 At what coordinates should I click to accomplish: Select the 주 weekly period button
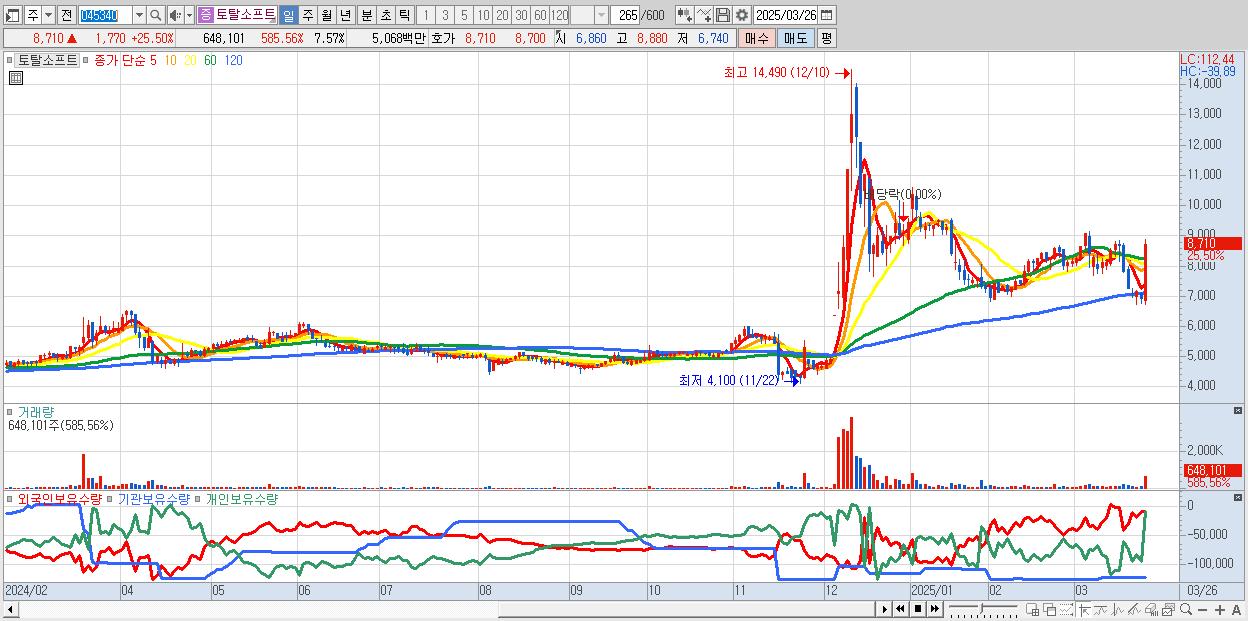click(307, 15)
